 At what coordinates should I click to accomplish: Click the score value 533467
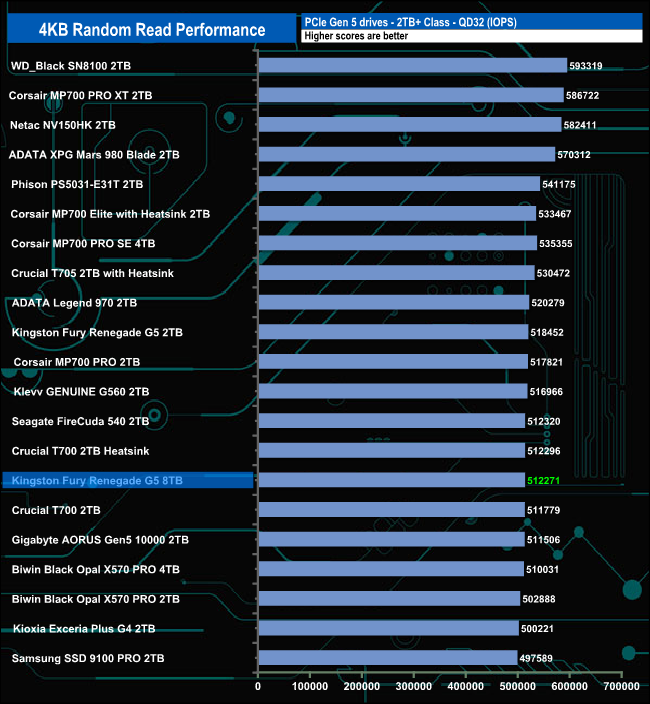(555, 214)
